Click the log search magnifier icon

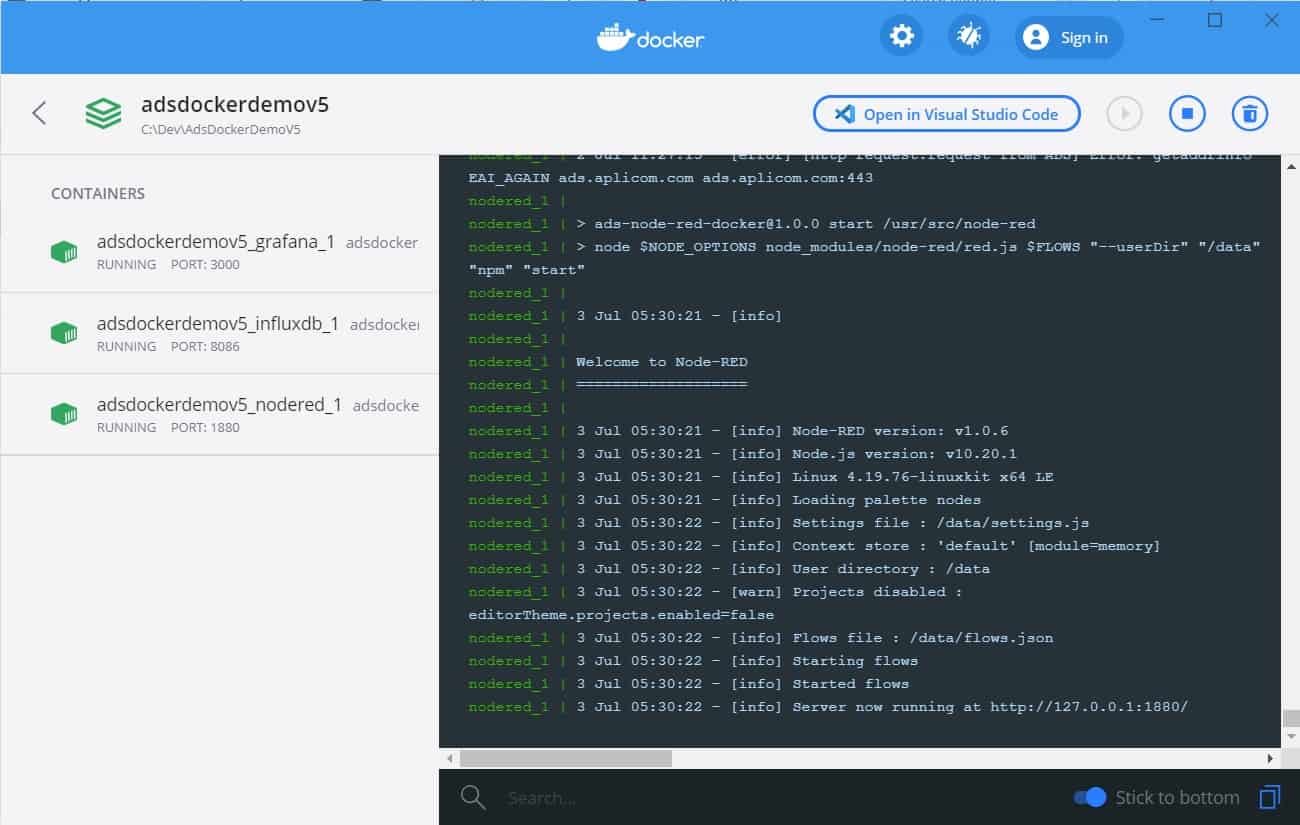coord(473,797)
